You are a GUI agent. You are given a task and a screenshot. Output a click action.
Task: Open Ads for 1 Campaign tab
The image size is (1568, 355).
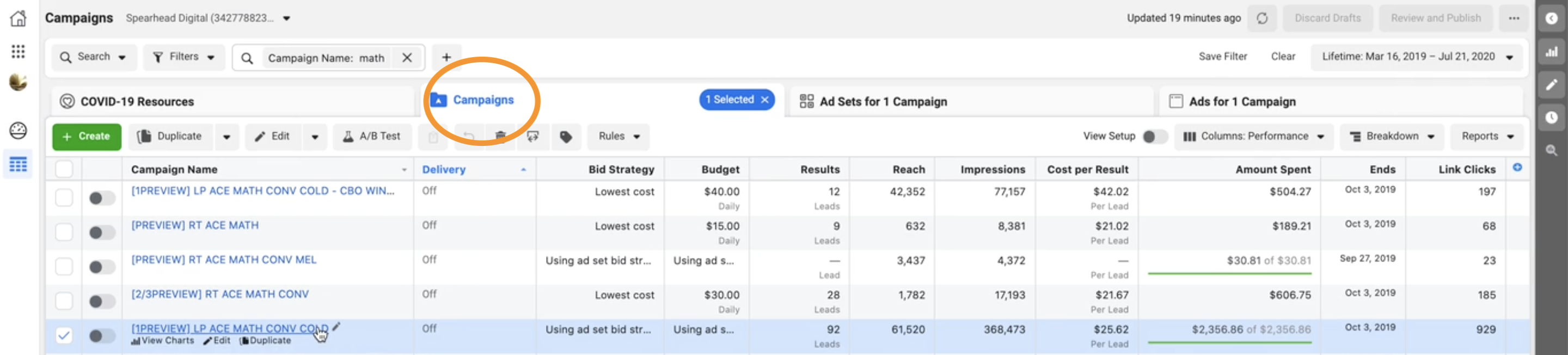click(1341, 101)
